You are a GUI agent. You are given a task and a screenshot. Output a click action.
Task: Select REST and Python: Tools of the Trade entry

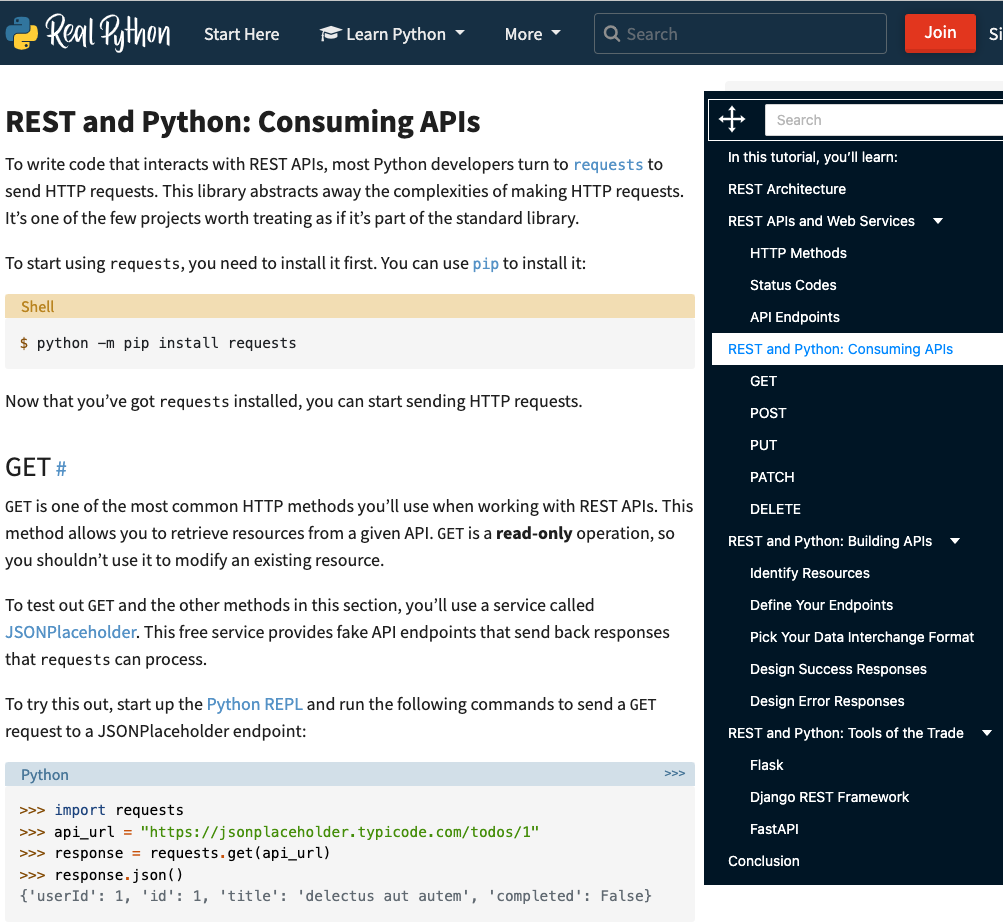pyautogui.click(x=845, y=733)
